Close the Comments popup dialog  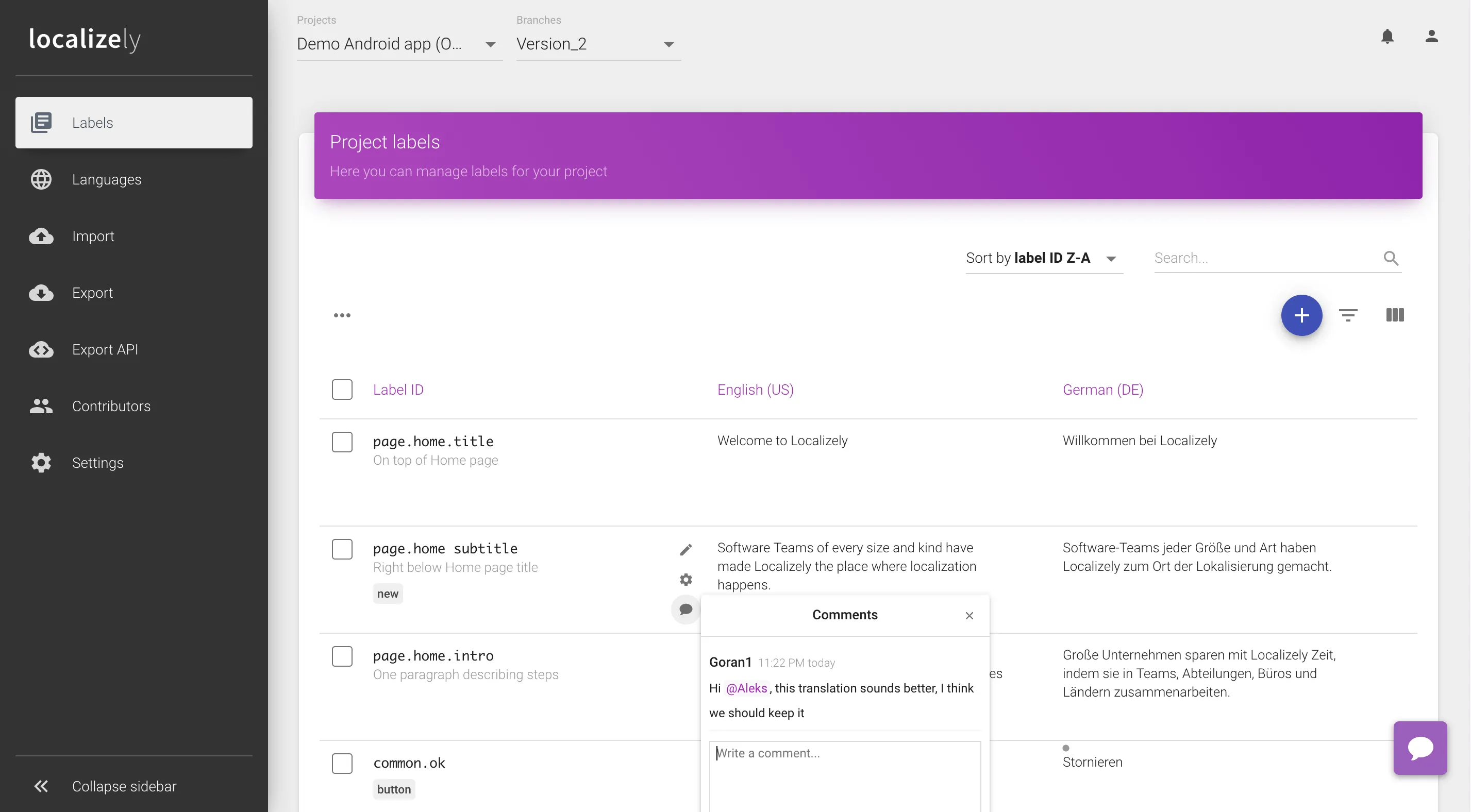tap(969, 615)
